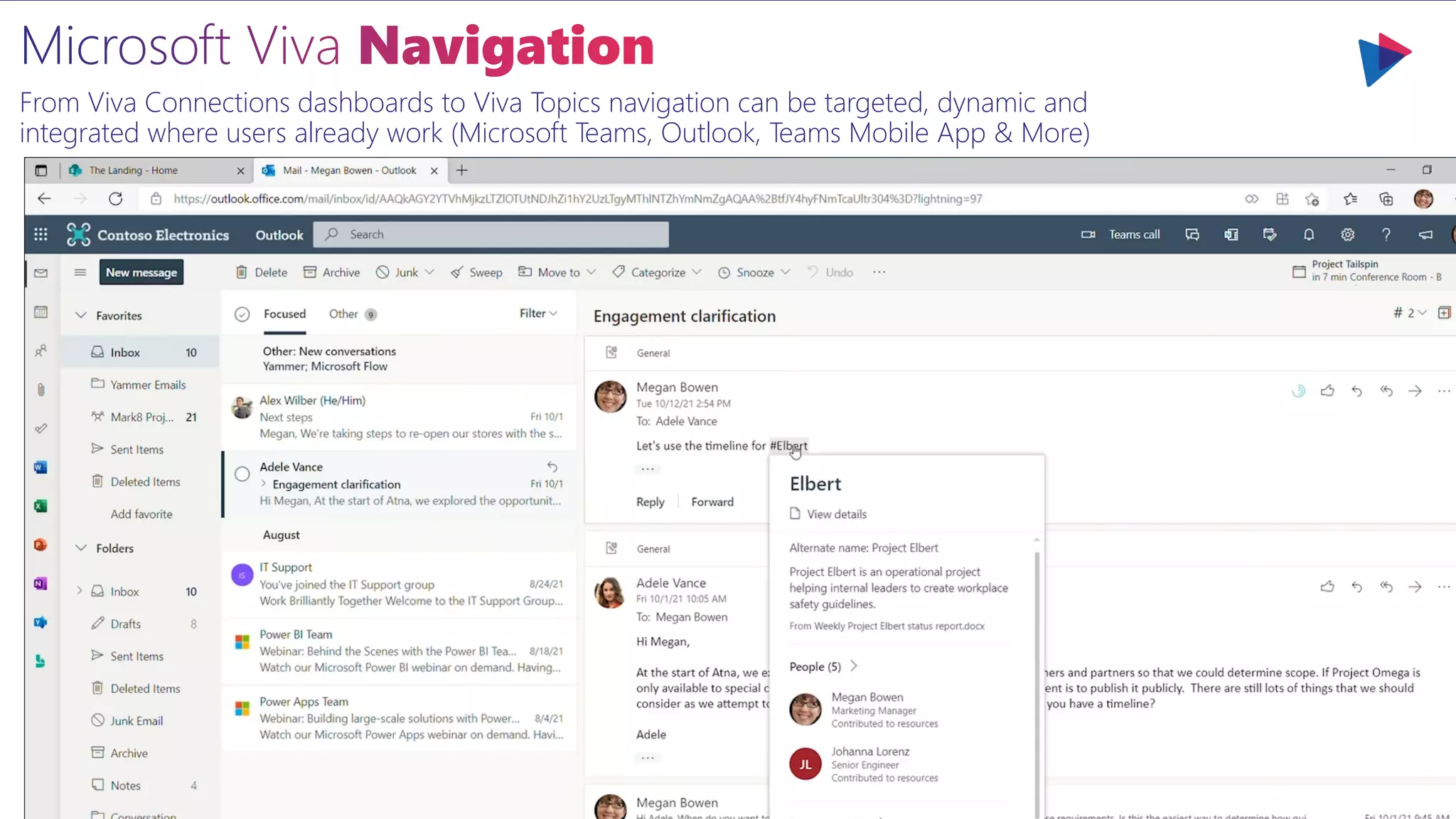Collapse the Favorites section
The image size is (1456, 819).
pyautogui.click(x=81, y=315)
